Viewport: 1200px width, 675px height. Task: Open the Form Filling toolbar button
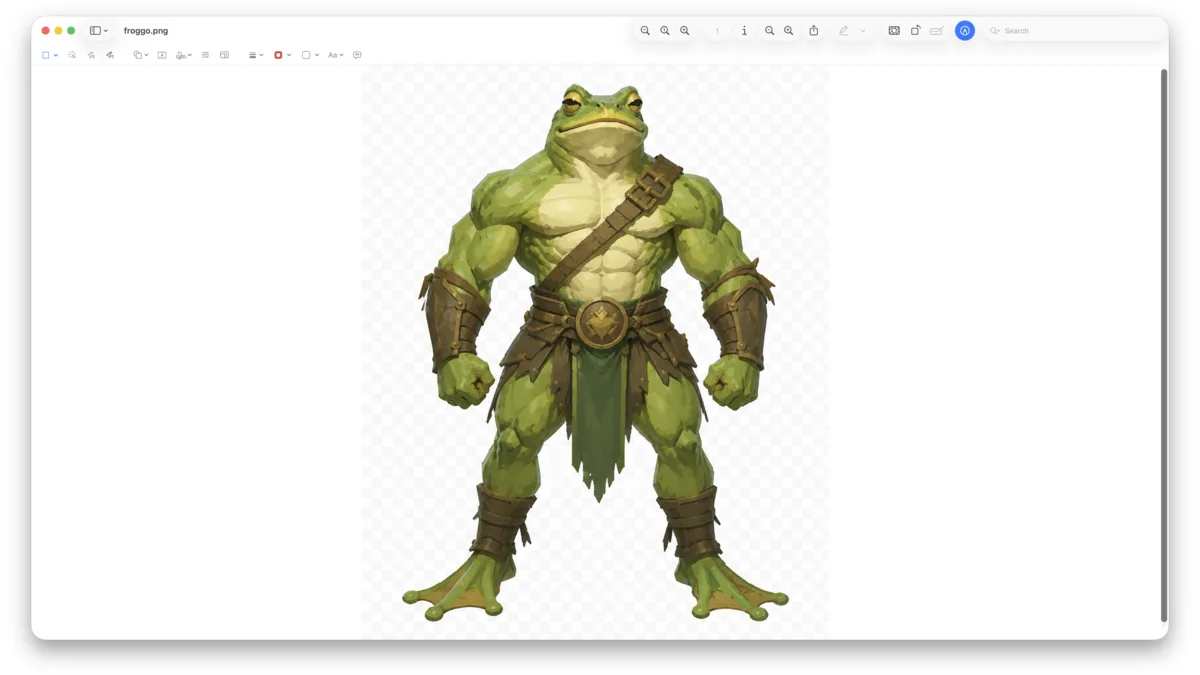(x=936, y=31)
